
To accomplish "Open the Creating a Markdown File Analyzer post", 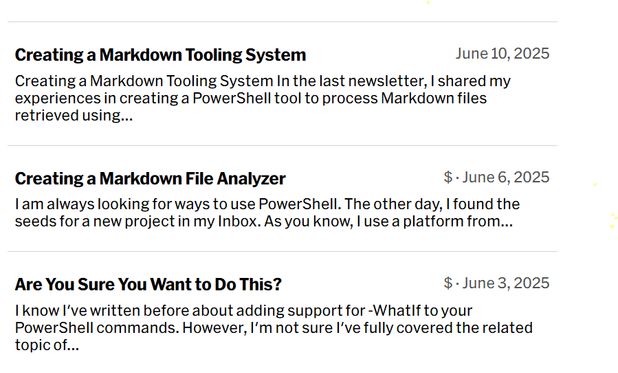I will click(x=150, y=179).
